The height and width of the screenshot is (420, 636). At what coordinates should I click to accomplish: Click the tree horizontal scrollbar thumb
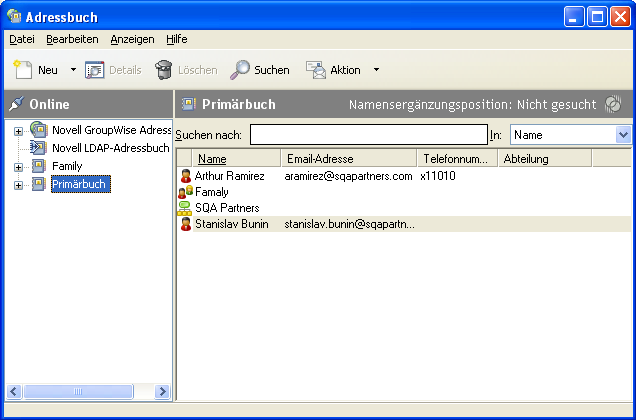78,392
